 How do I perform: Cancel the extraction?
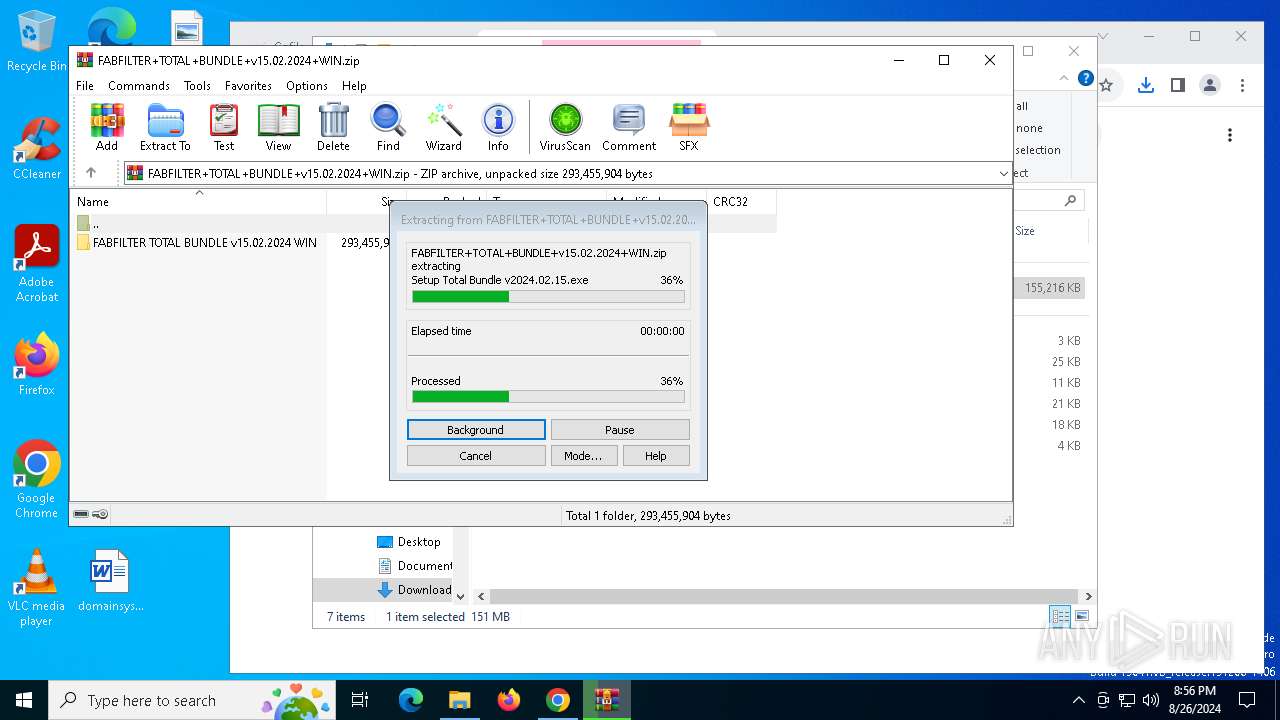(x=476, y=456)
